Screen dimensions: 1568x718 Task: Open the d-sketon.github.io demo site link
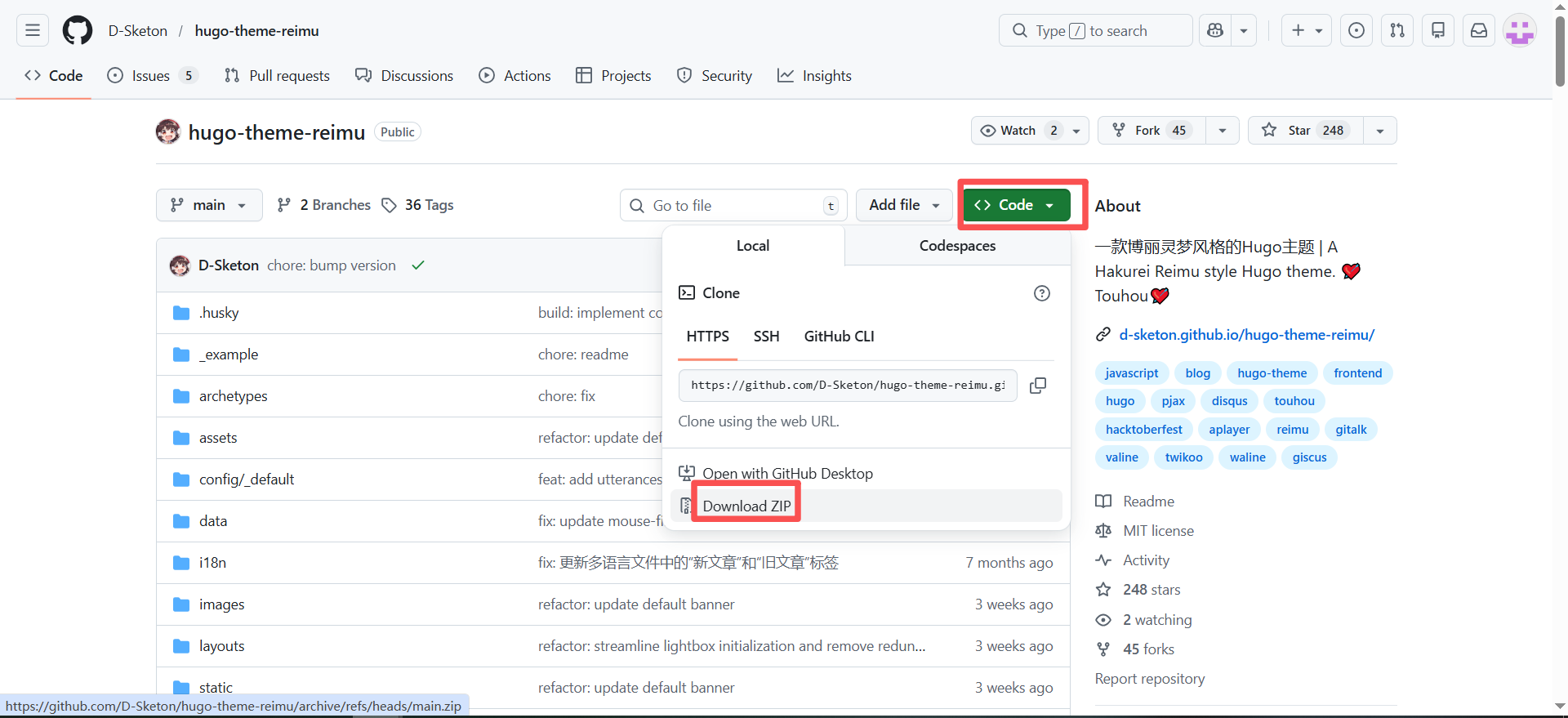pos(1246,335)
